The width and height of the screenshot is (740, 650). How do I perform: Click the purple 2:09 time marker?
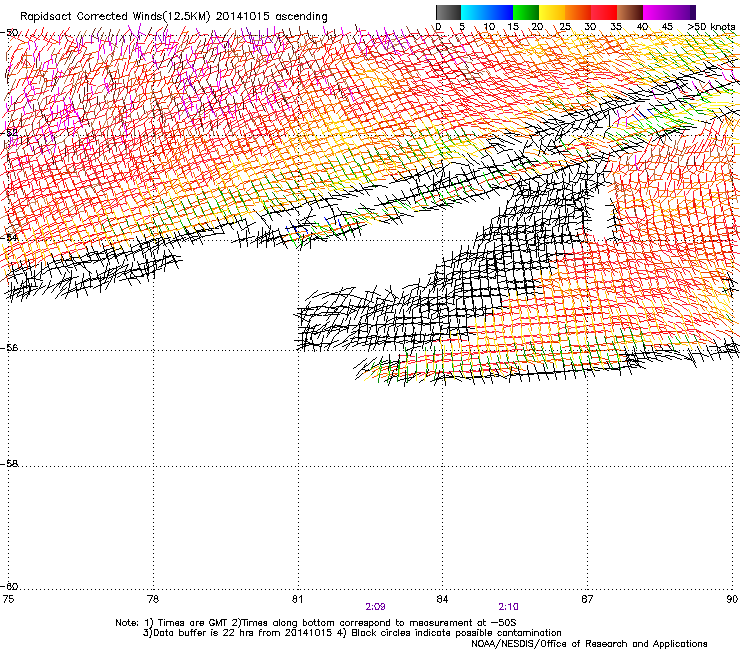click(375, 607)
